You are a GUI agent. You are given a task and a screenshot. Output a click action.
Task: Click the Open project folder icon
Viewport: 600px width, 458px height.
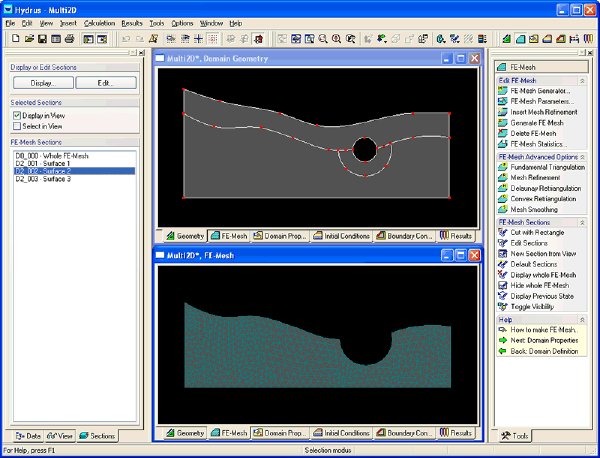29,39
